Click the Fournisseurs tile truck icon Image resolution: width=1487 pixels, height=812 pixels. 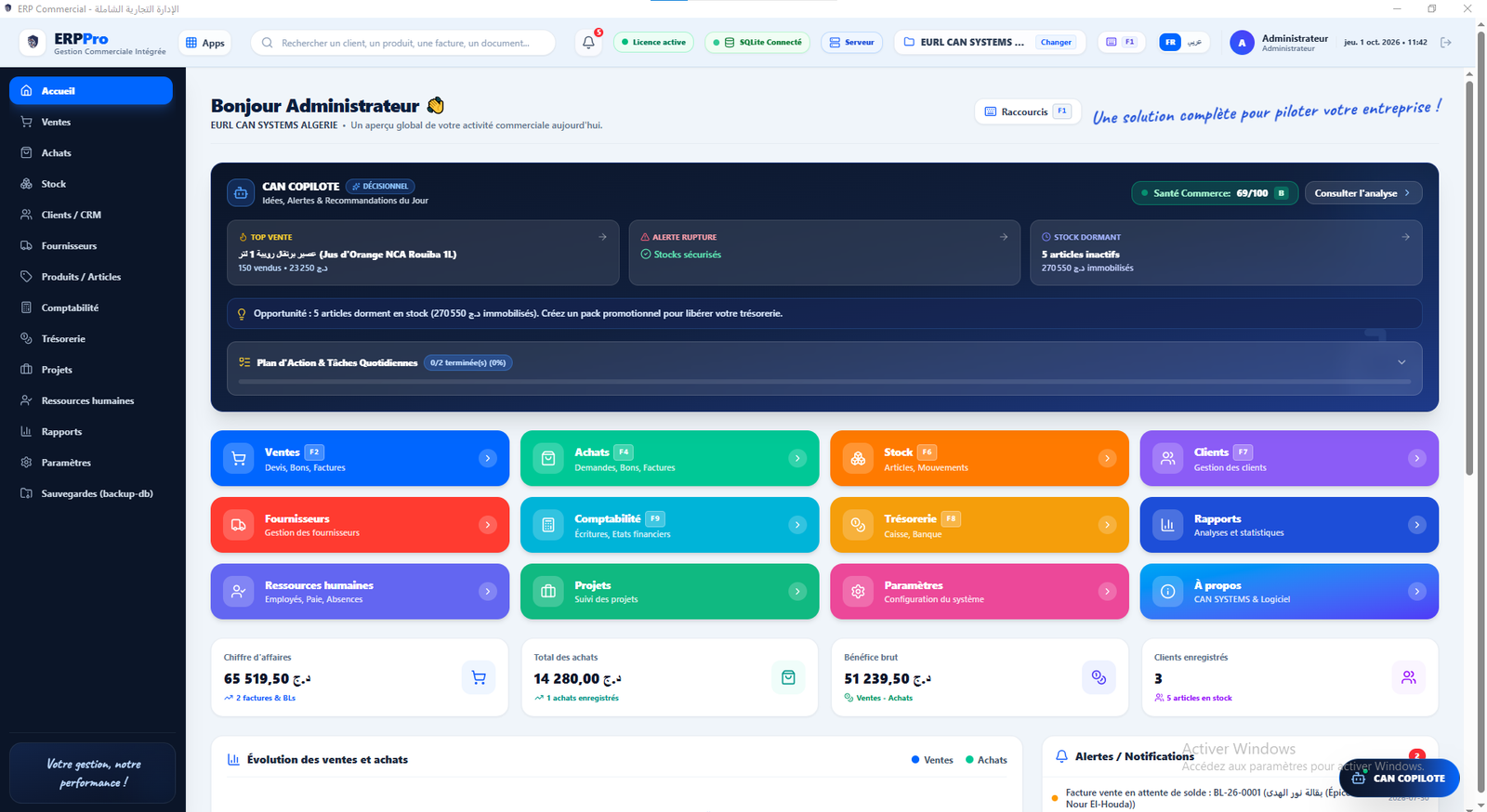(x=239, y=525)
